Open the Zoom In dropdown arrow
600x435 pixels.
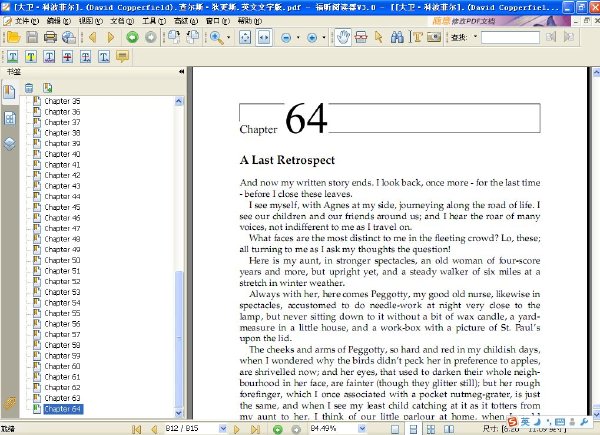point(324,37)
